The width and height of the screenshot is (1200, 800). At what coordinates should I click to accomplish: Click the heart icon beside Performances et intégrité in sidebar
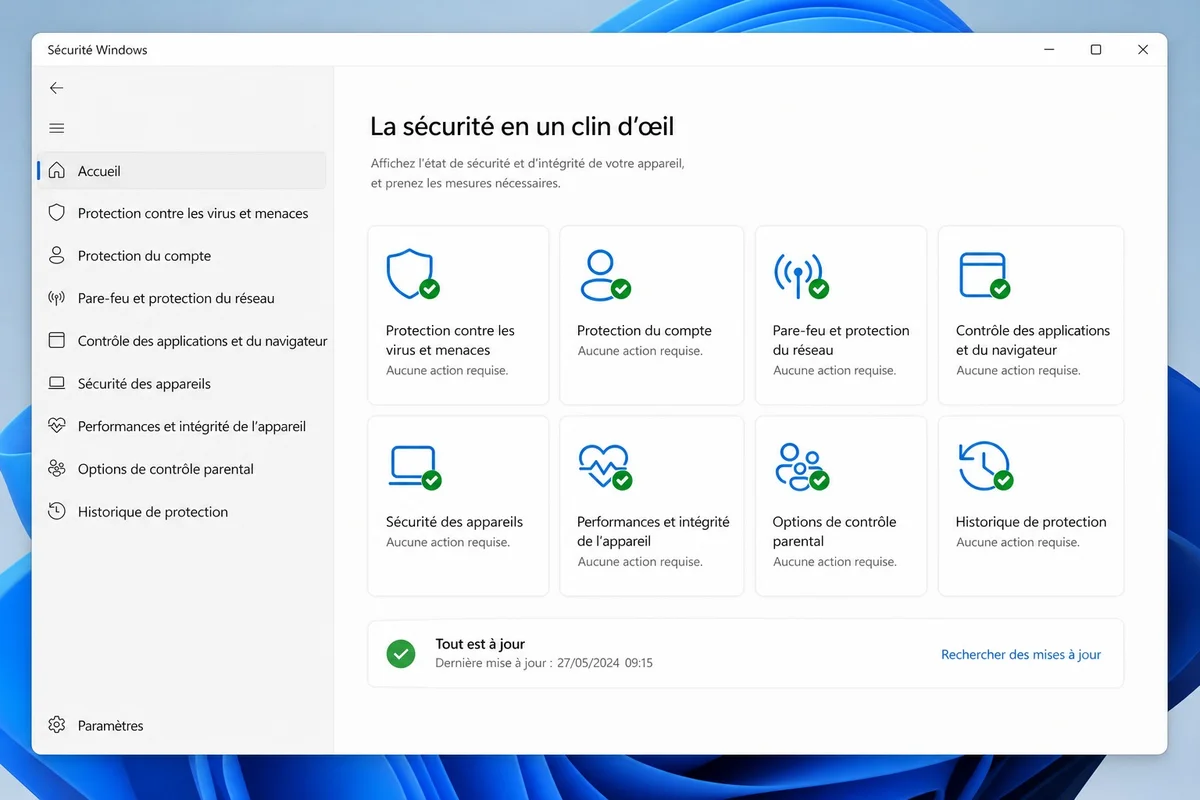tap(57, 426)
